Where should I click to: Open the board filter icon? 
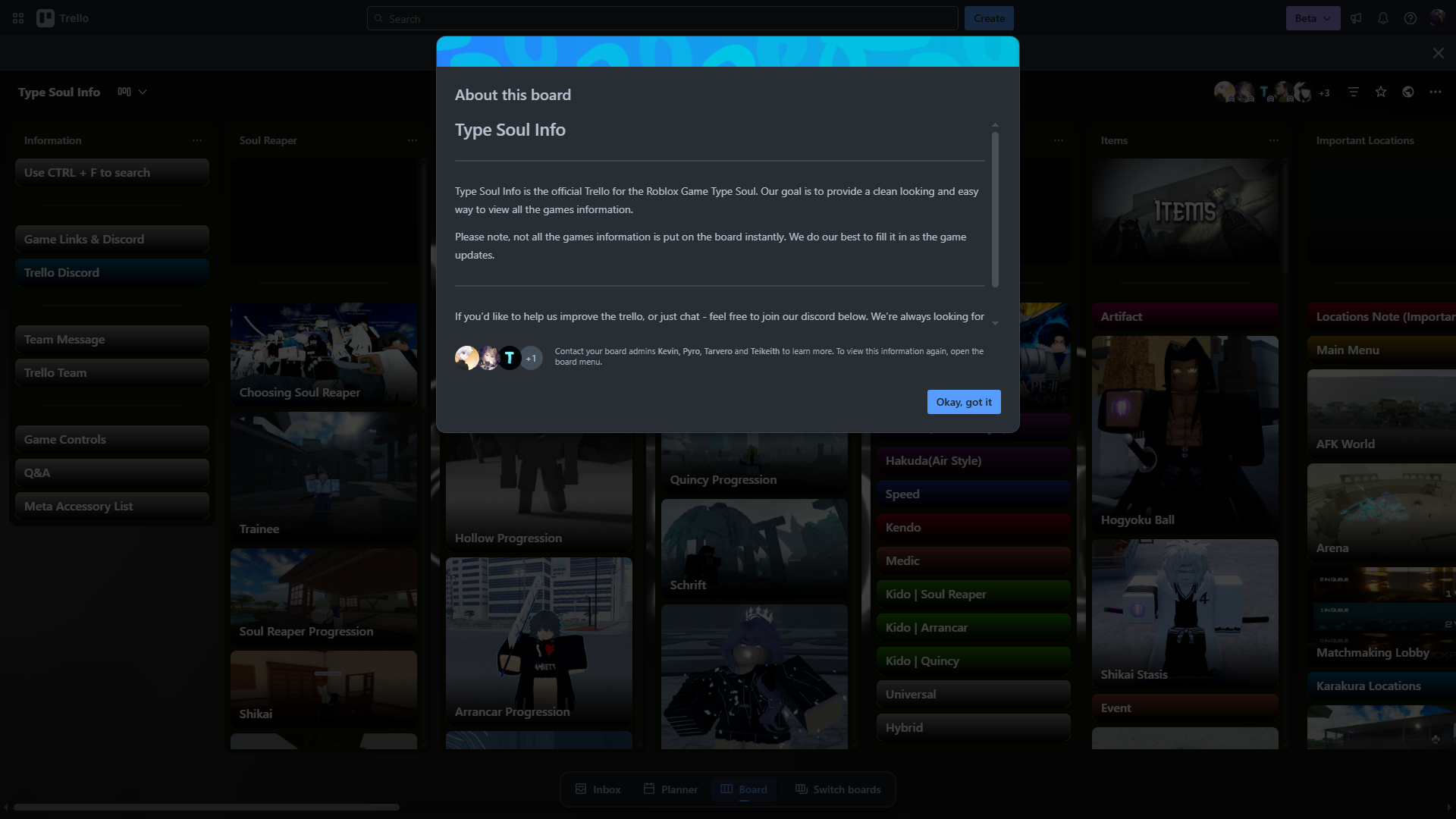[x=1353, y=92]
